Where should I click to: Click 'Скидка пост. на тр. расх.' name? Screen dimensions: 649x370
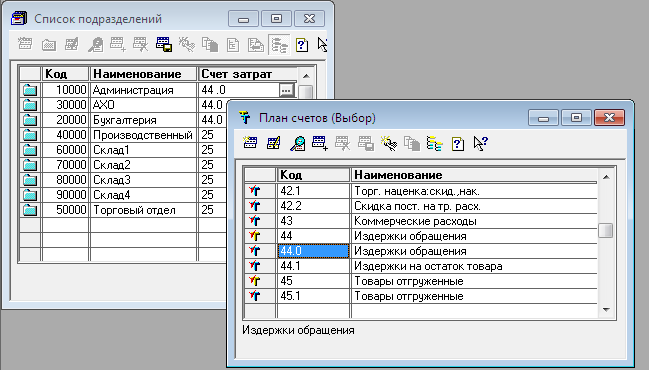pos(417,206)
